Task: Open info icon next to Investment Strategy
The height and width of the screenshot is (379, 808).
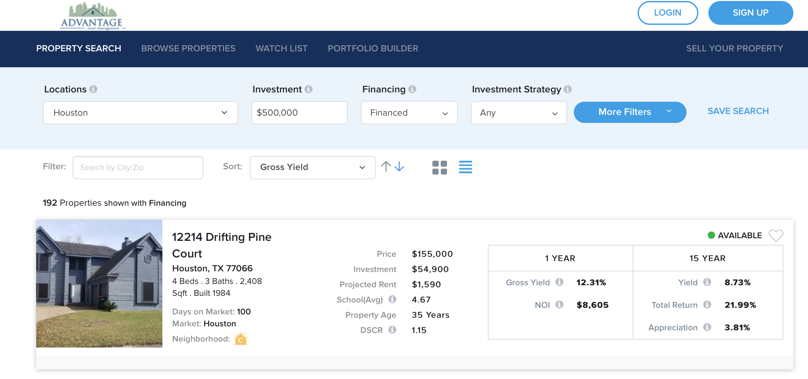Action: (567, 89)
